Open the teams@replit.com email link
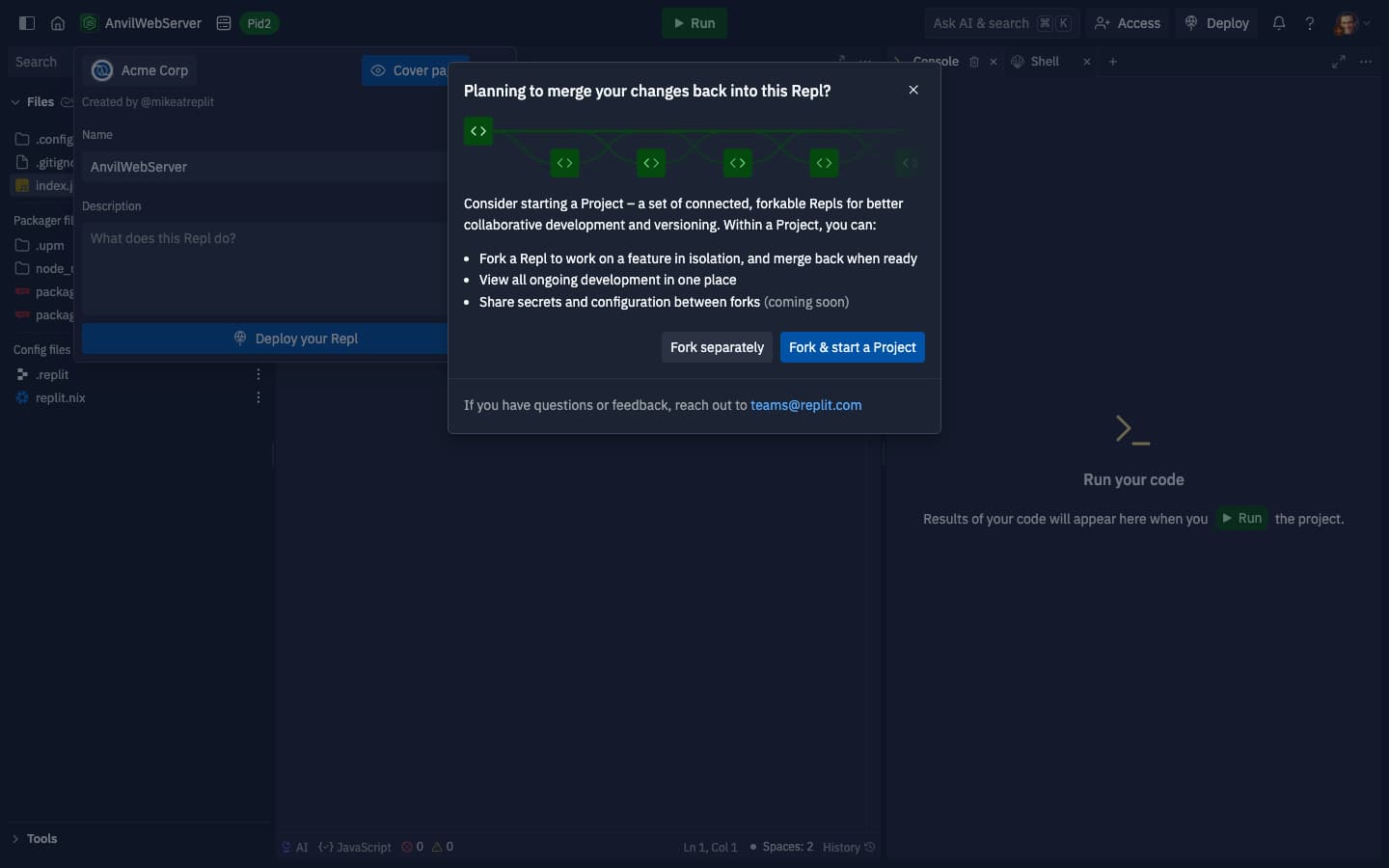The width and height of the screenshot is (1389, 868). pyautogui.click(x=806, y=405)
